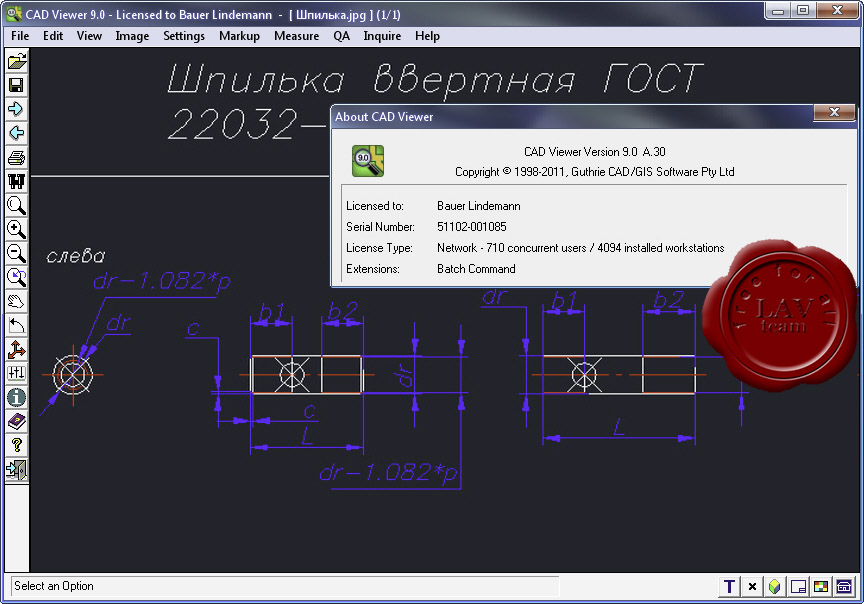Click the X marker button in status bar
864x604 pixels.
click(752, 586)
